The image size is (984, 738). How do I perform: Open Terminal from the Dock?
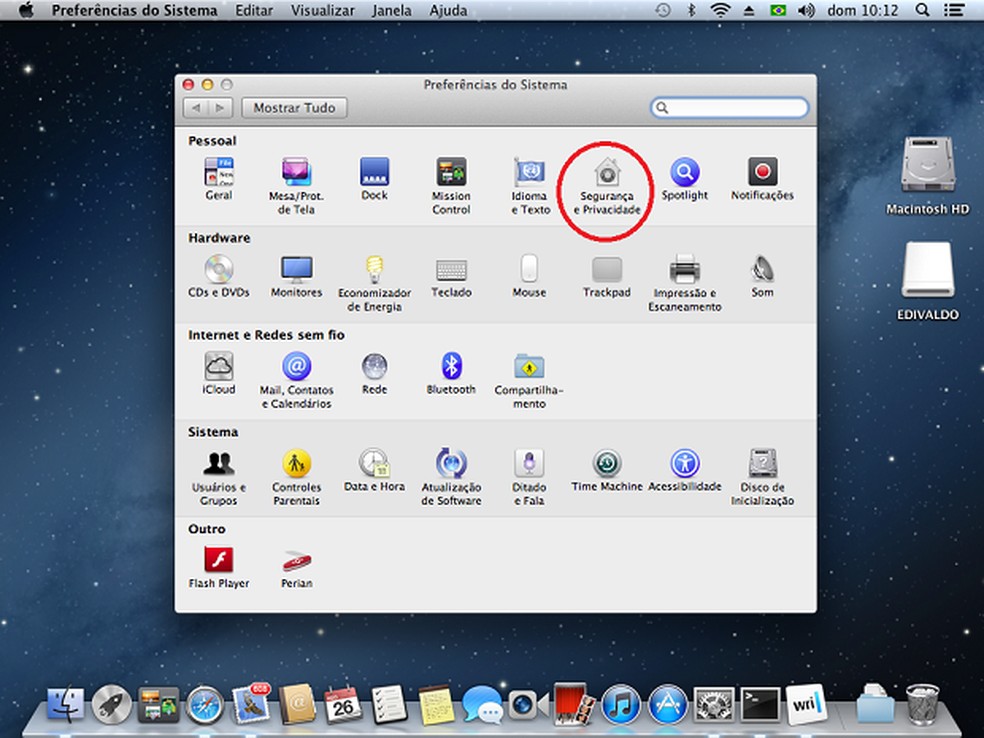click(x=761, y=705)
